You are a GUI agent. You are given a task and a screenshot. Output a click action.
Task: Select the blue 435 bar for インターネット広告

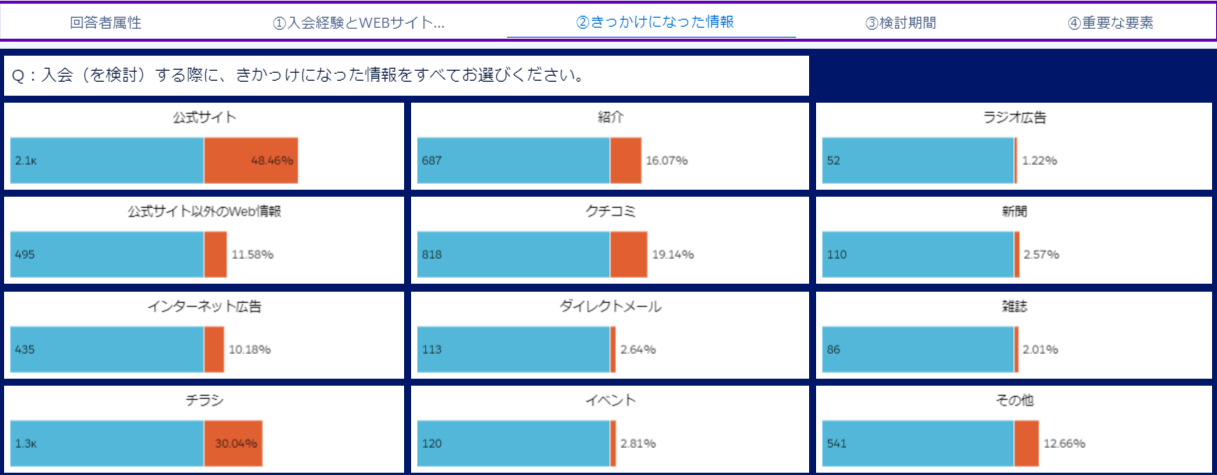(107, 350)
